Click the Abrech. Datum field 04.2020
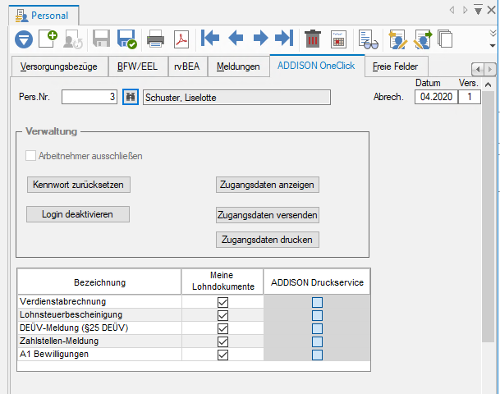Image resolution: width=500 pixels, height=394 pixels. [436, 97]
